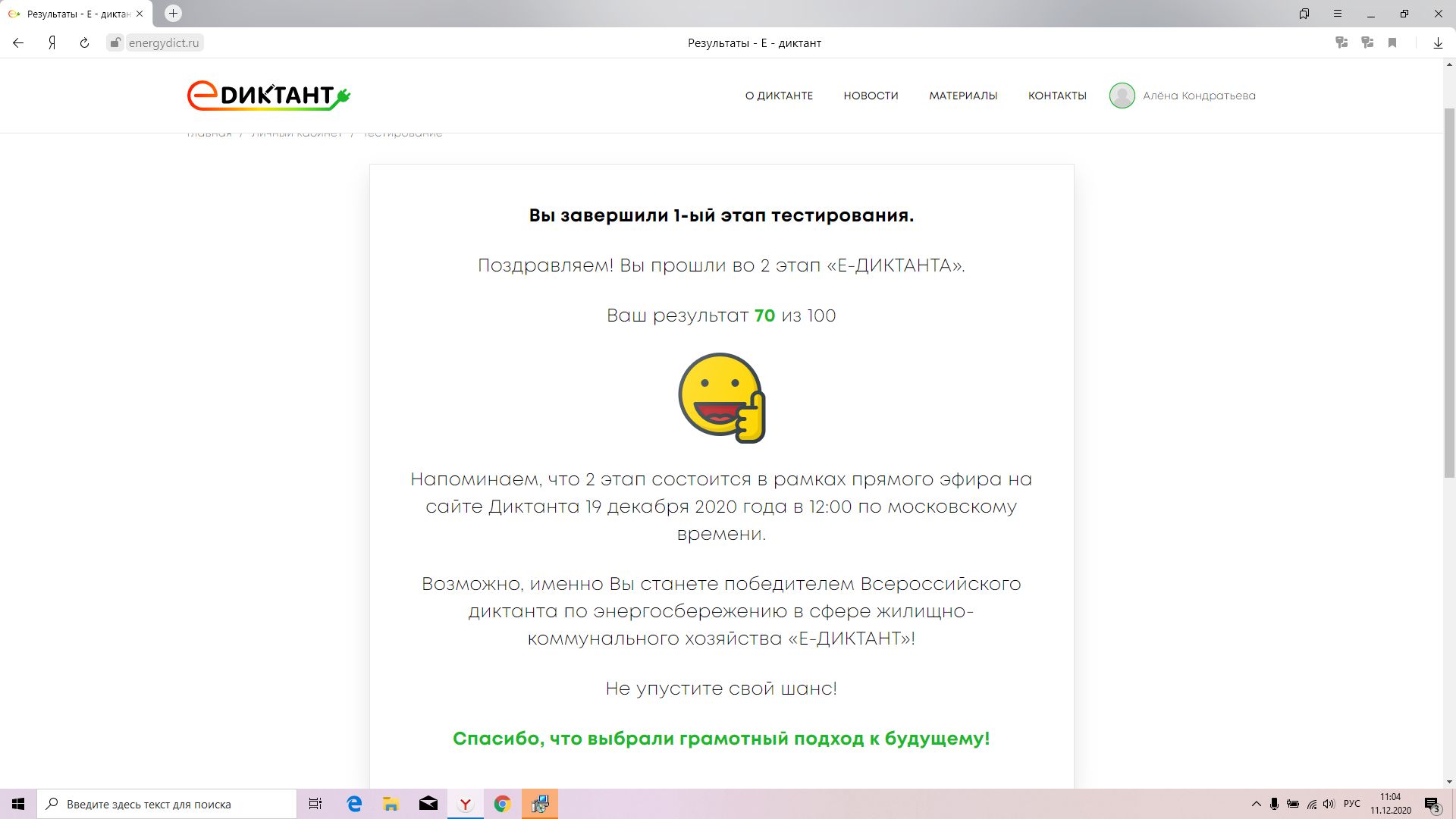Open the notification center with 3 alerts

[1432, 804]
